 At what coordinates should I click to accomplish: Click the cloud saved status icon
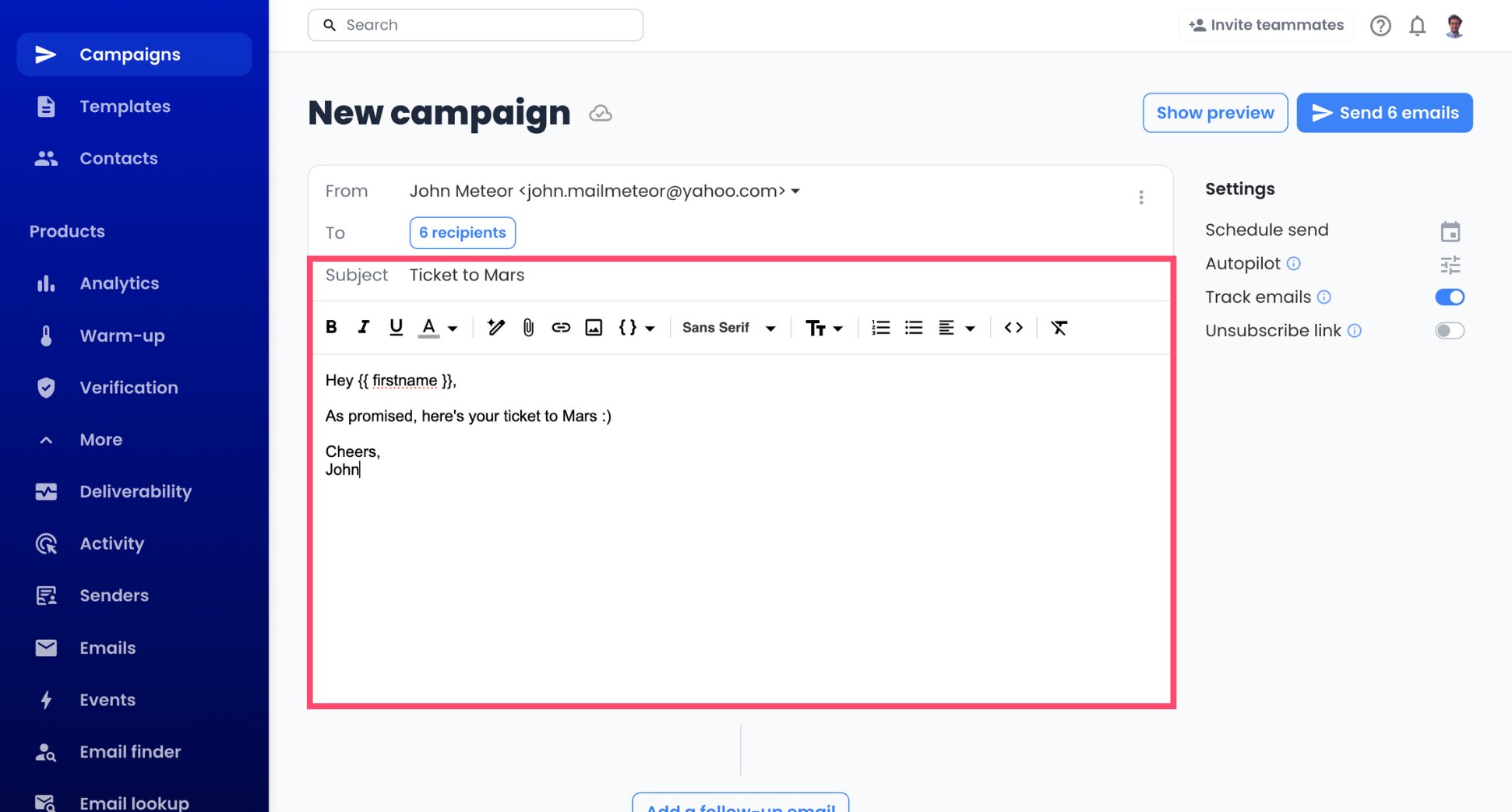600,114
